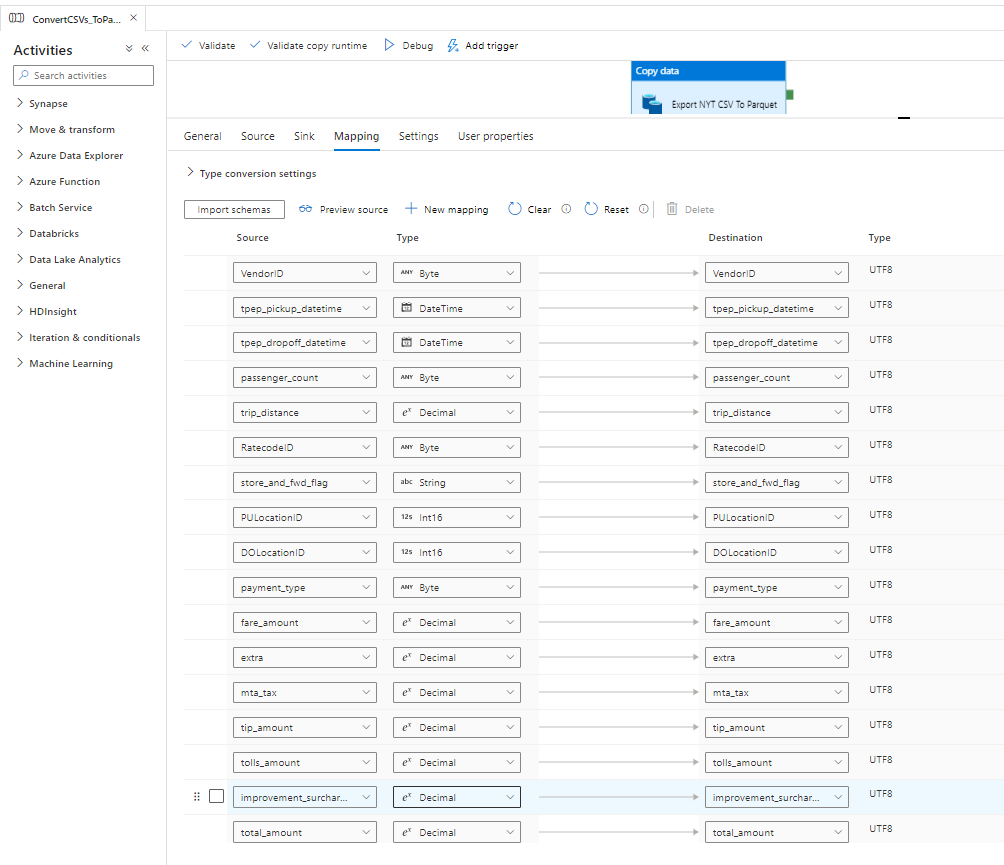
Task: Select Export NYT CSV To Parquet activity label
Action: coord(724,104)
